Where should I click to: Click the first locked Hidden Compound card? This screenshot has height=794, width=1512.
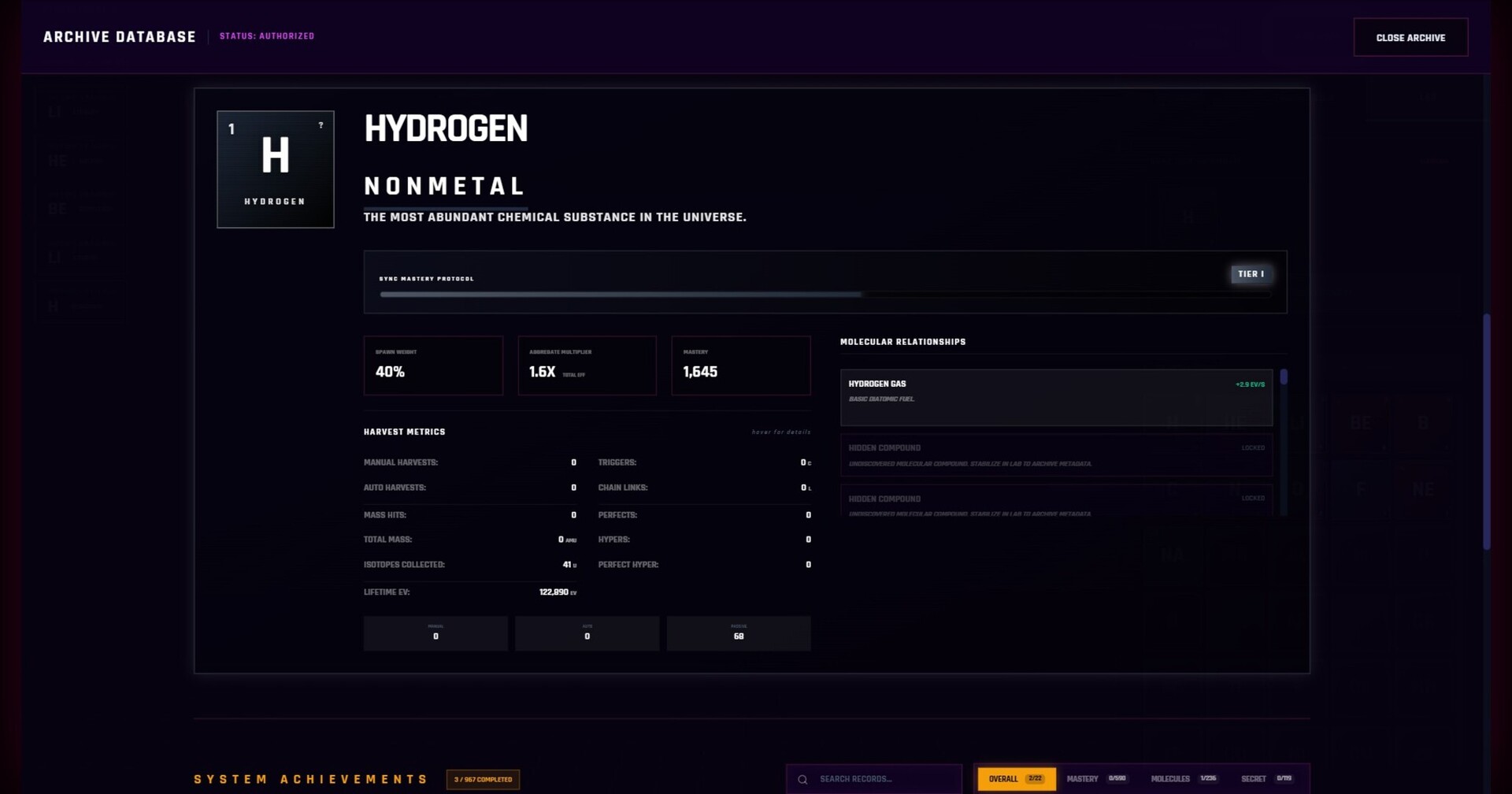tap(1056, 455)
